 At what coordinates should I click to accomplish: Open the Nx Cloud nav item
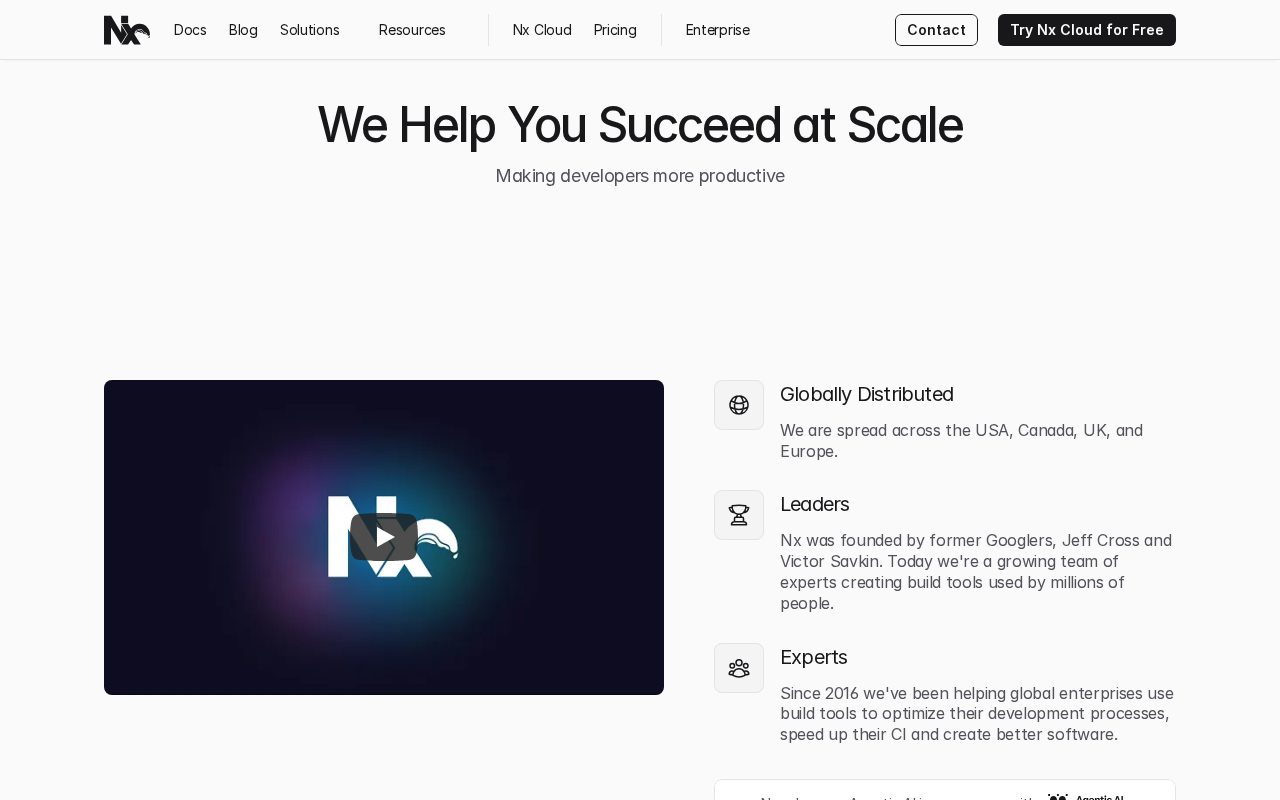coord(542,30)
